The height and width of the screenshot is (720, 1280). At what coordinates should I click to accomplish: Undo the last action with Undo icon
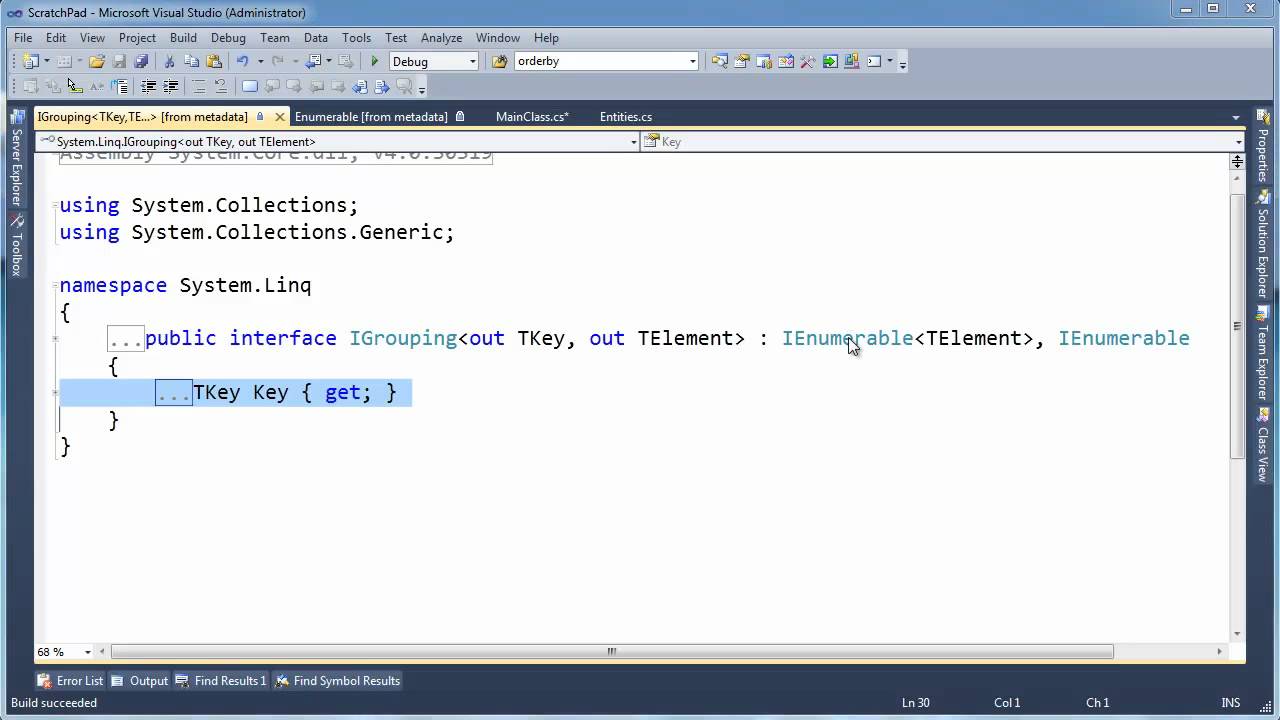pyautogui.click(x=242, y=61)
